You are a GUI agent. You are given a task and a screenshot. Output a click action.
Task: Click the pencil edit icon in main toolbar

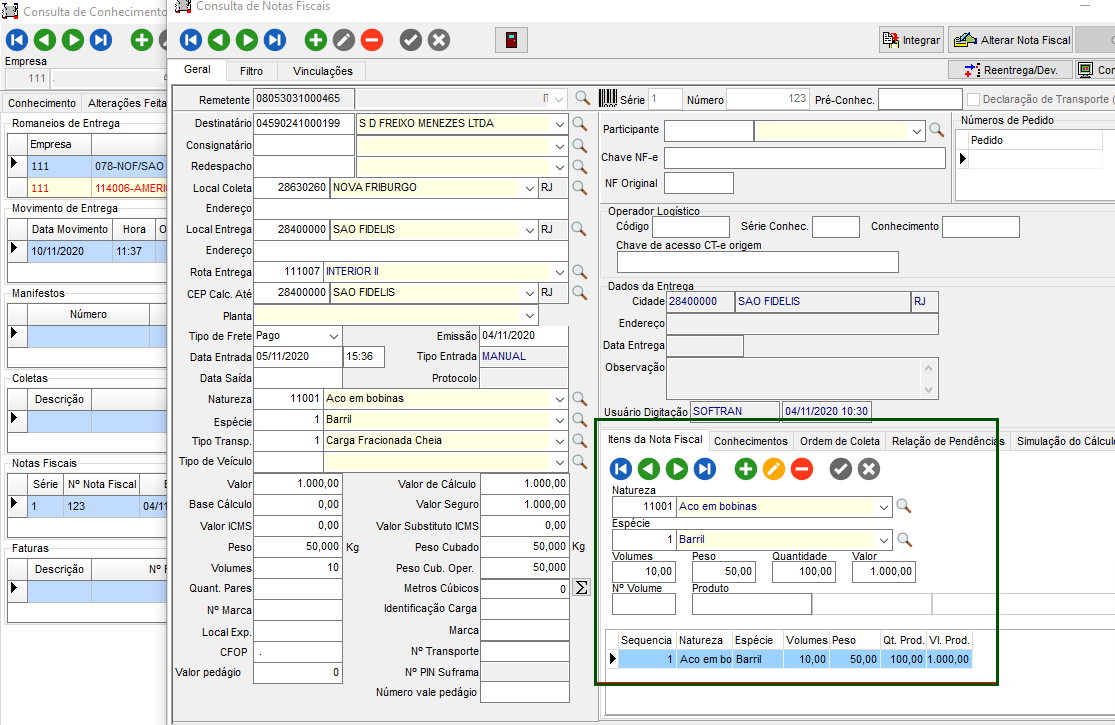click(344, 40)
